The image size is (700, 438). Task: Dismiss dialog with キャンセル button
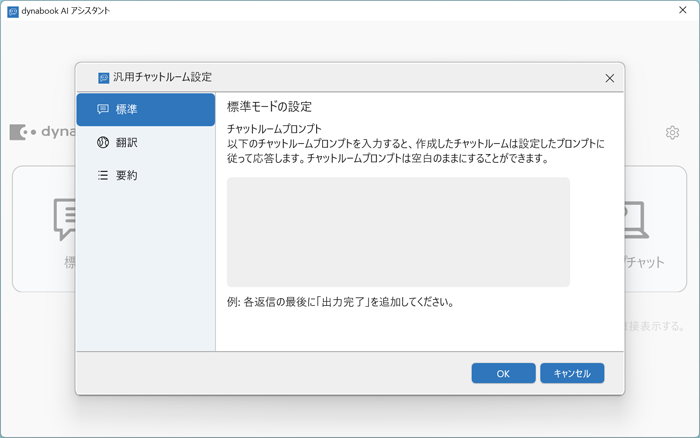coord(572,373)
